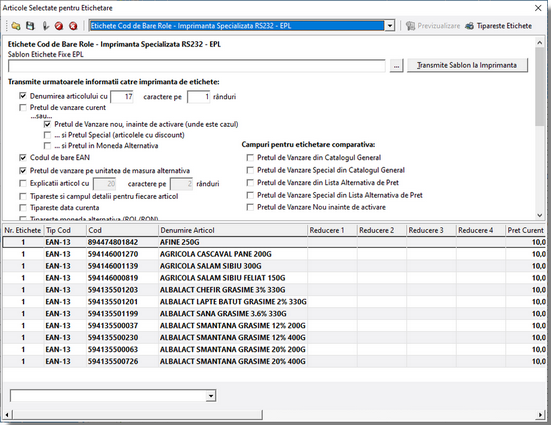Screen dimensions: 551x425
Task: Check Tipareste data curenta option
Action: click(23, 207)
